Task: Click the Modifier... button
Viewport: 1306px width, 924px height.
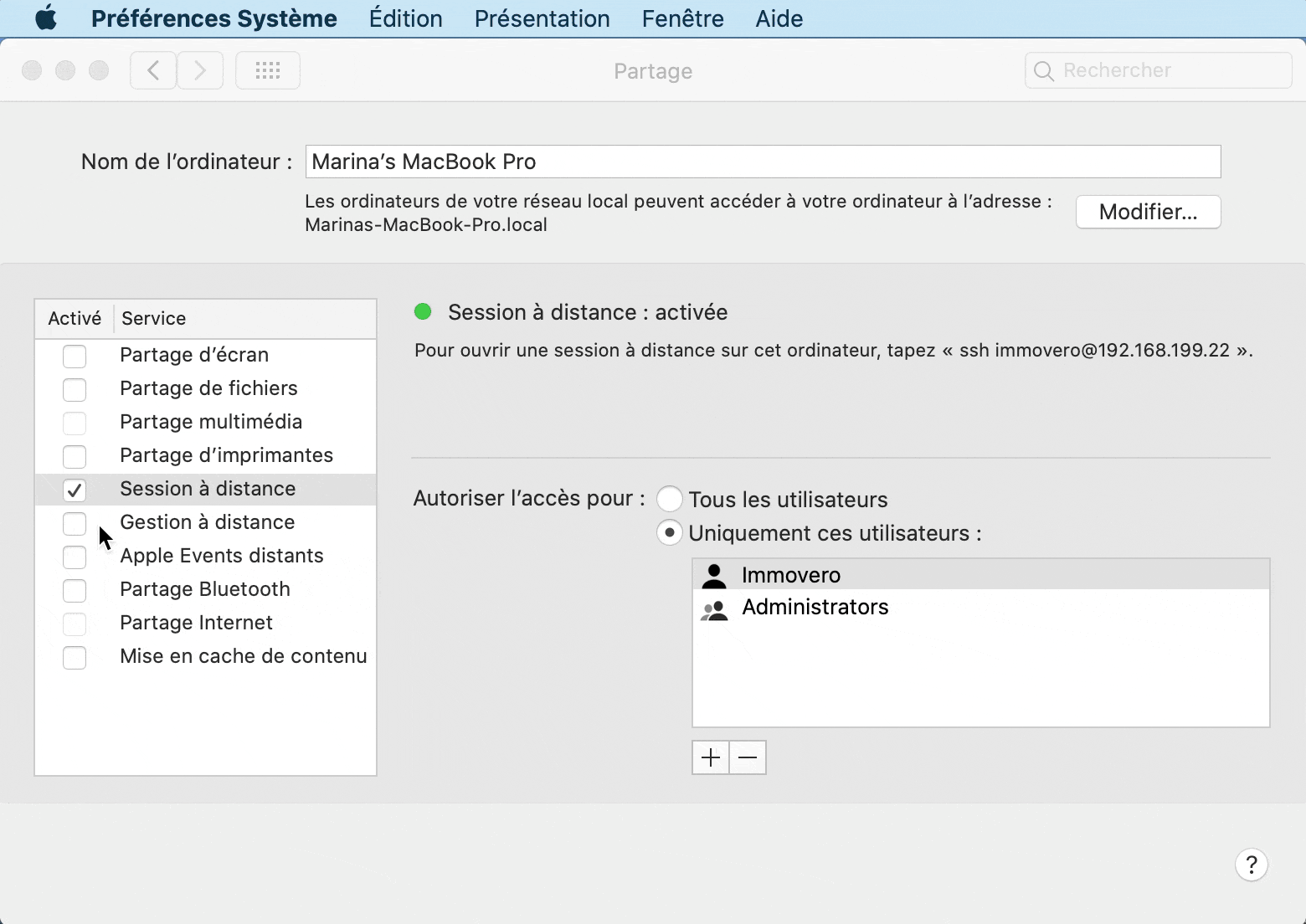Action: click(1149, 212)
